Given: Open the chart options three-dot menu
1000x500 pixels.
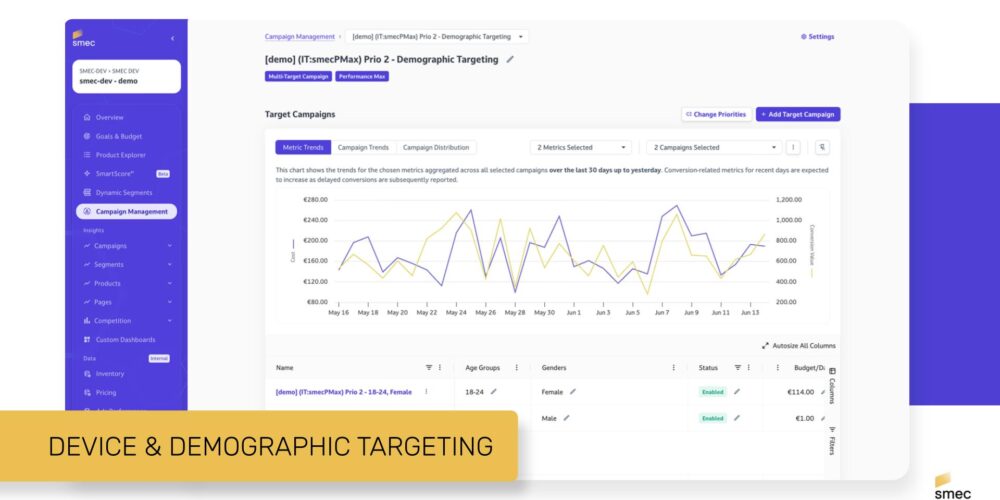Looking at the screenshot, I should click(x=793, y=147).
